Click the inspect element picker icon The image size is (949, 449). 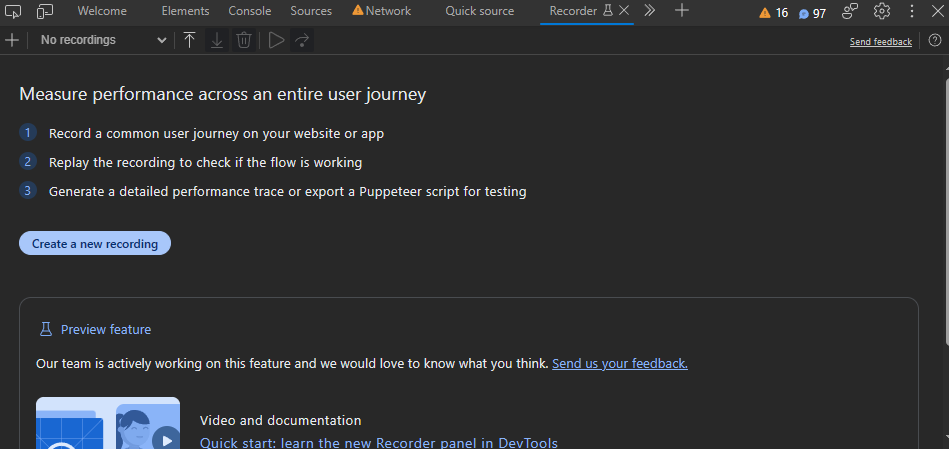point(14,11)
